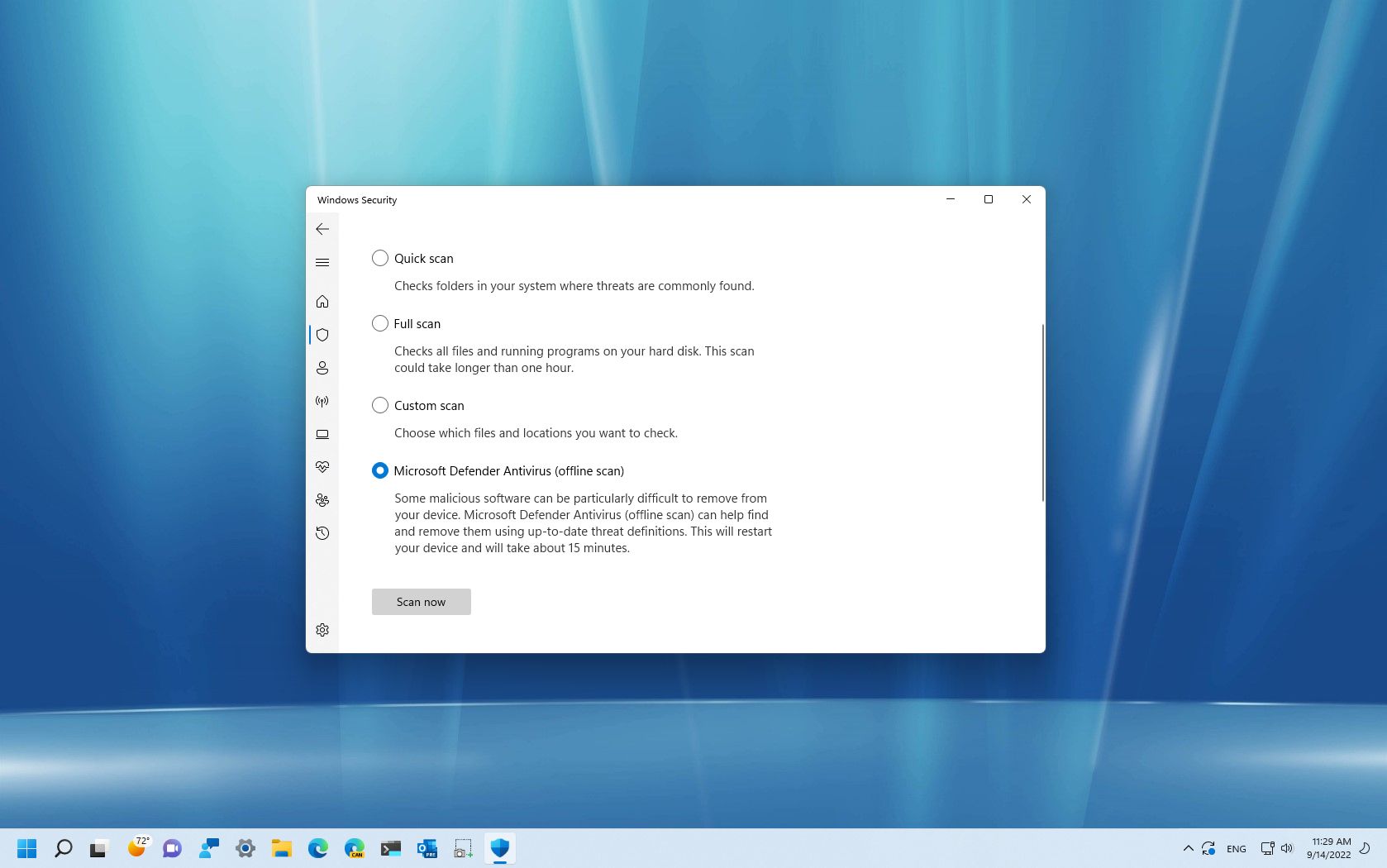
Task: Open the weather widget showing 72°
Action: (x=137, y=848)
